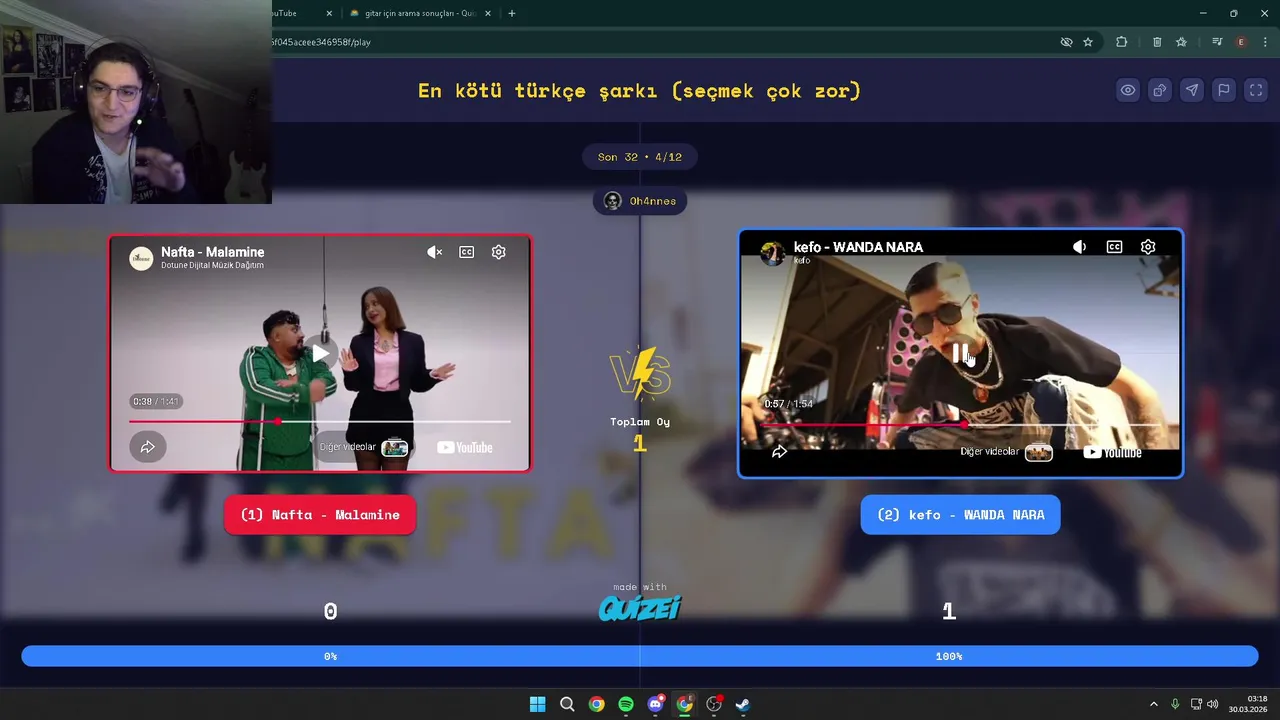Open Diğer videolar on Nafta video
This screenshot has width=1280, height=720.
pyautogui.click(x=364, y=447)
